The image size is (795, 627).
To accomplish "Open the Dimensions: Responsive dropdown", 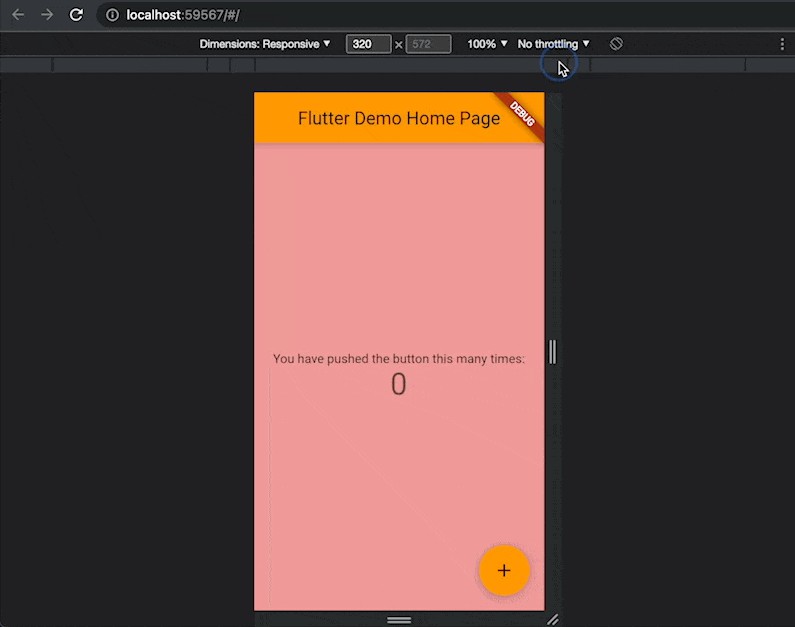I will pos(264,44).
